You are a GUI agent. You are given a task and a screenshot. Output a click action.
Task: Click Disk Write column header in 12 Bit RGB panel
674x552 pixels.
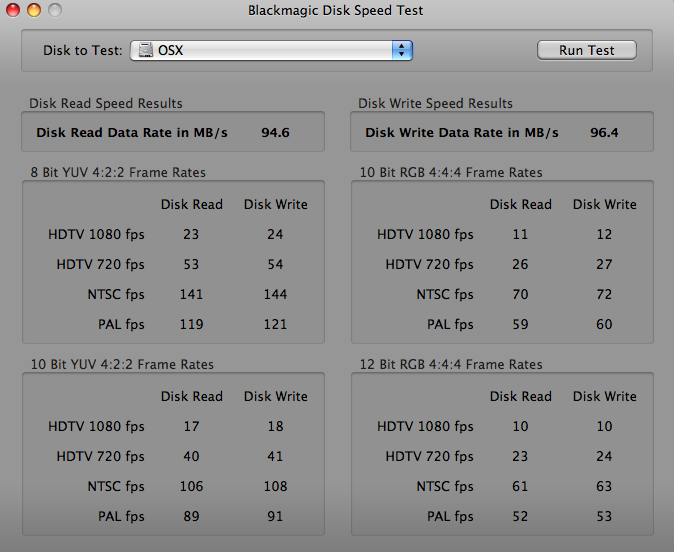click(x=605, y=397)
